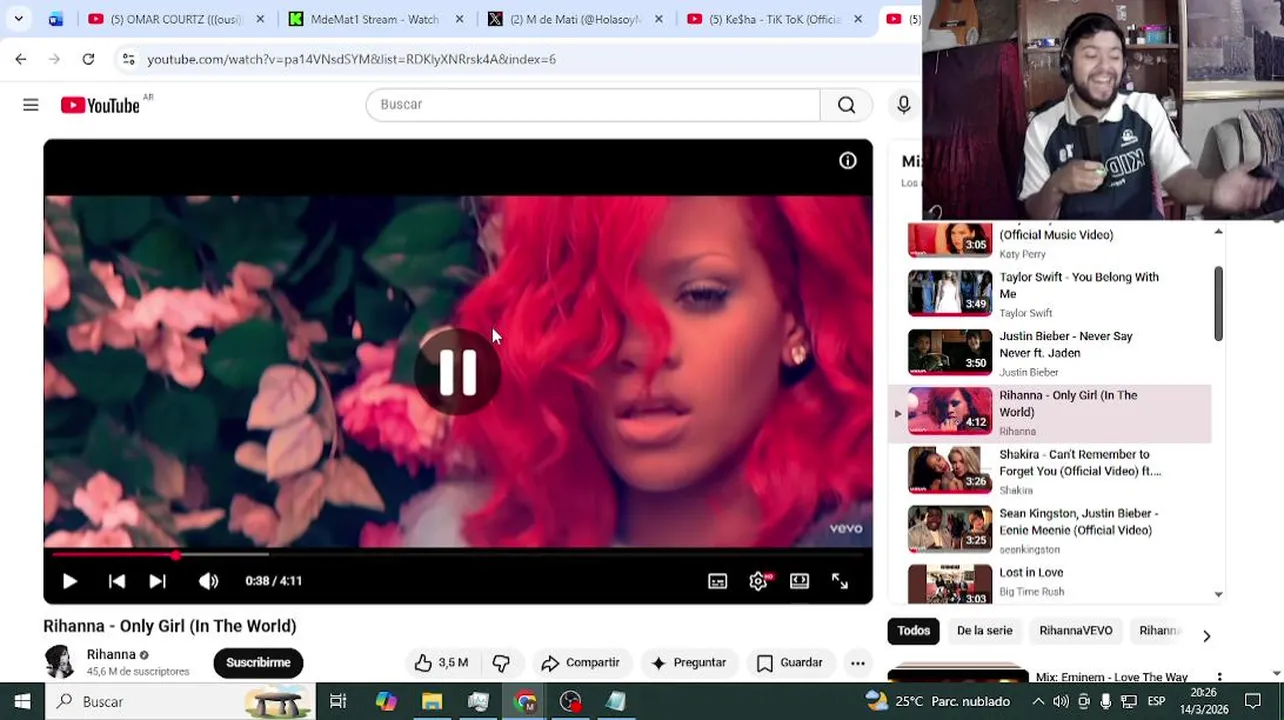Switch to the OMAR COURTZ tab
Image resolution: width=1284 pixels, height=720 pixels.
tap(175, 19)
